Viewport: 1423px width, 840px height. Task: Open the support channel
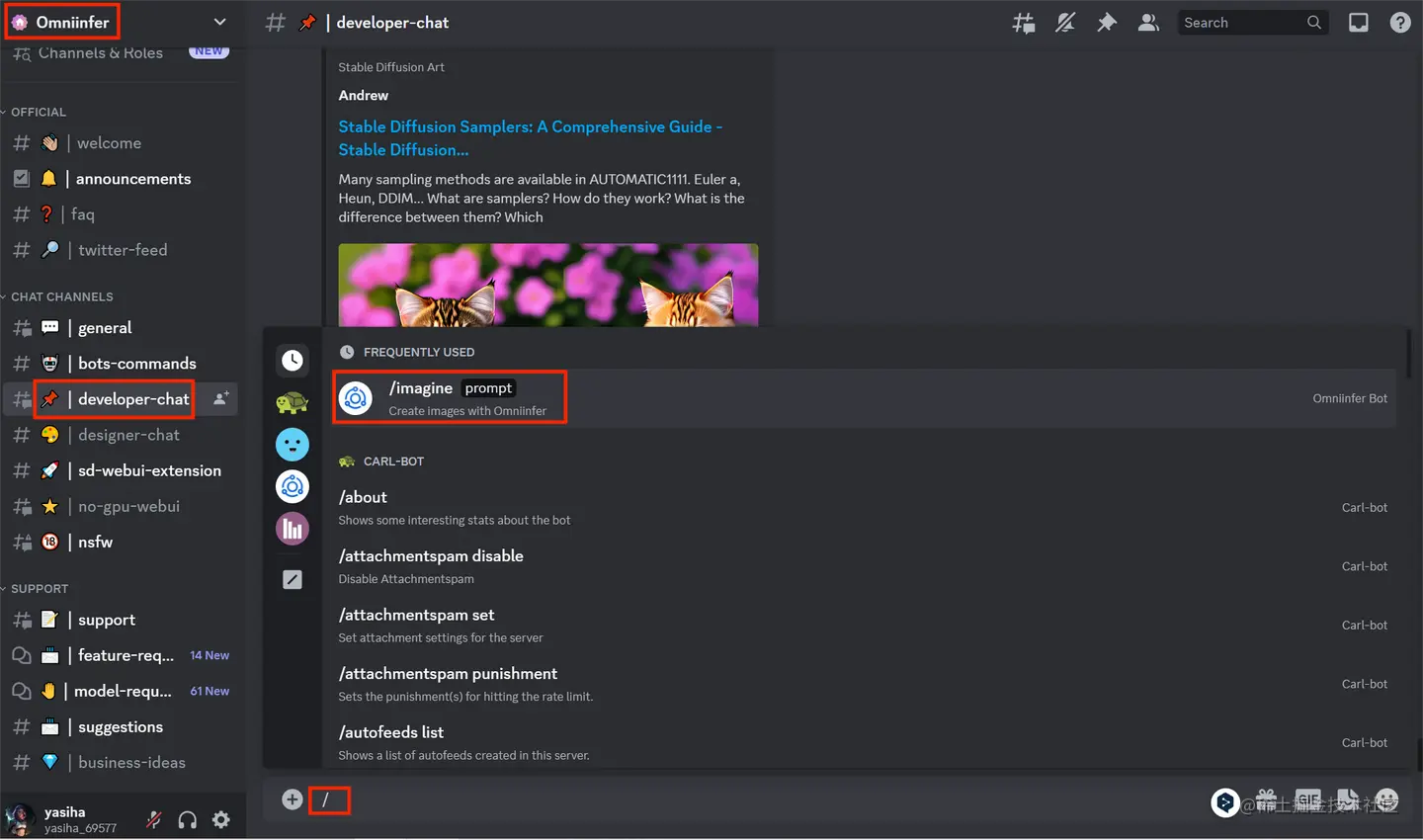coord(121,620)
